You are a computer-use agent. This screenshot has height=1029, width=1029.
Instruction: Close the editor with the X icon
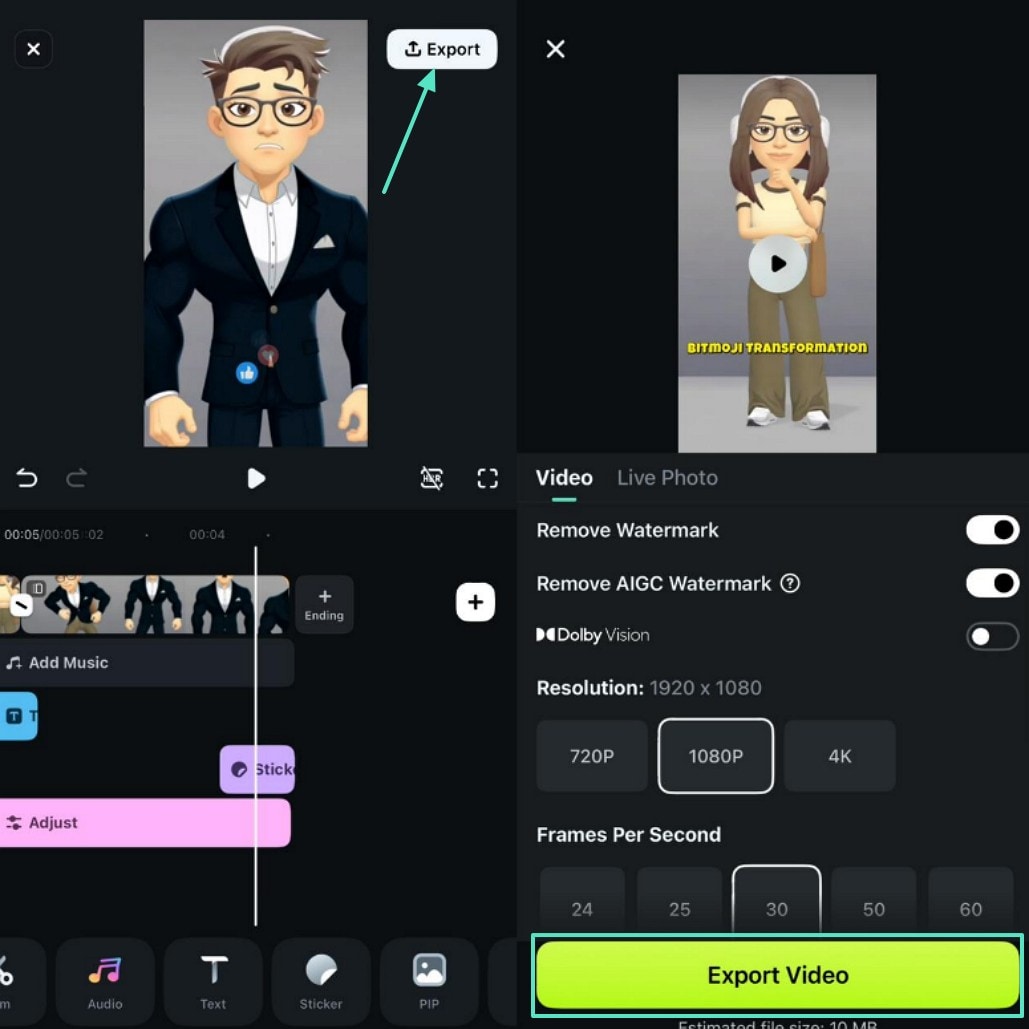(33, 49)
